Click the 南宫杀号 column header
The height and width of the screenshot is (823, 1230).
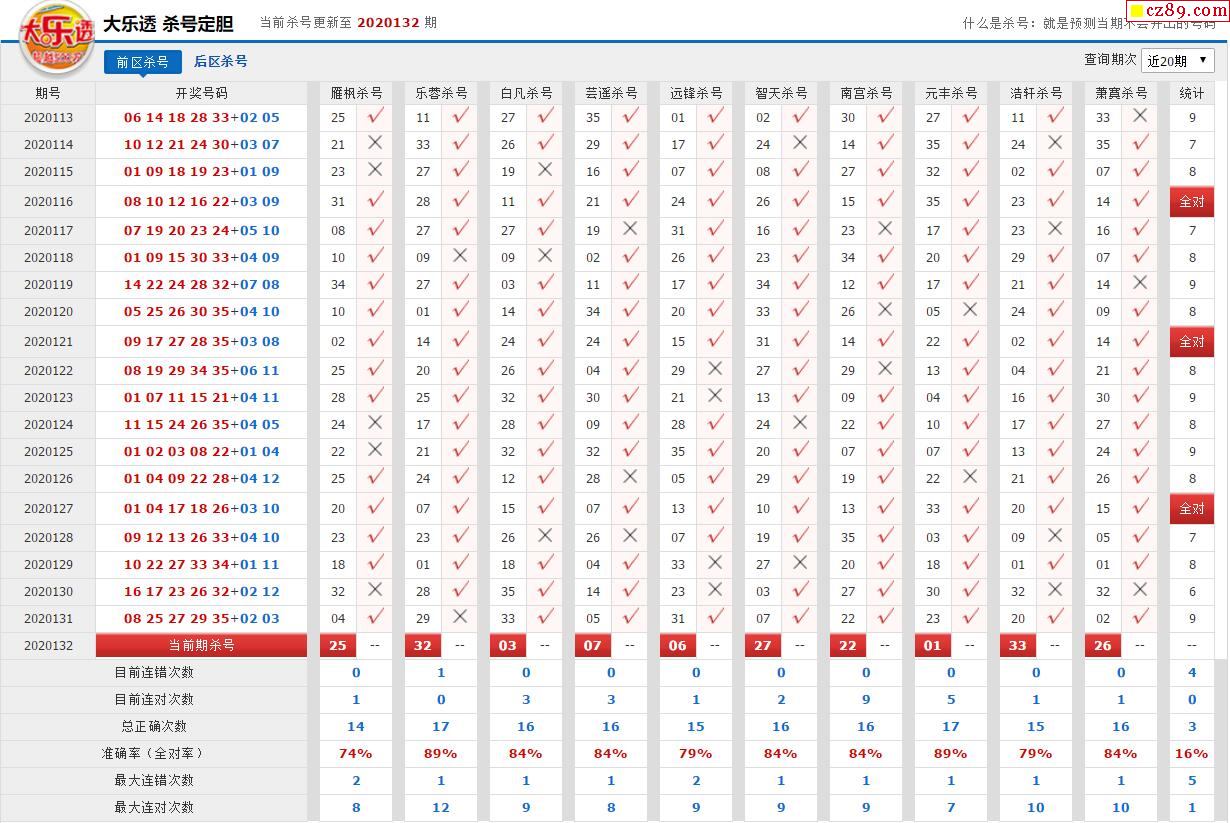point(866,93)
